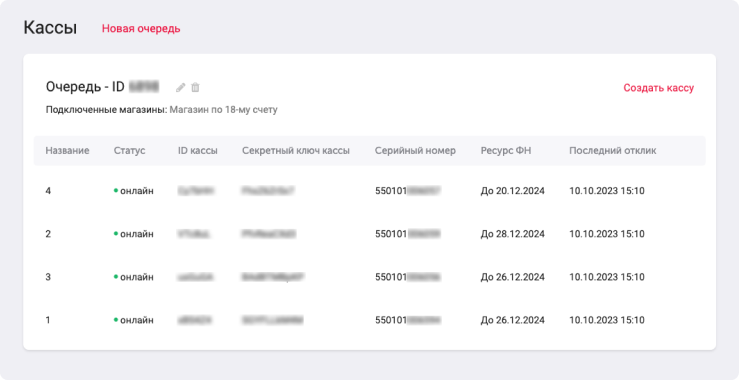Click the До 20.12.2024 resource date
Image resolution: width=739 pixels, height=380 pixels.
pos(513,191)
